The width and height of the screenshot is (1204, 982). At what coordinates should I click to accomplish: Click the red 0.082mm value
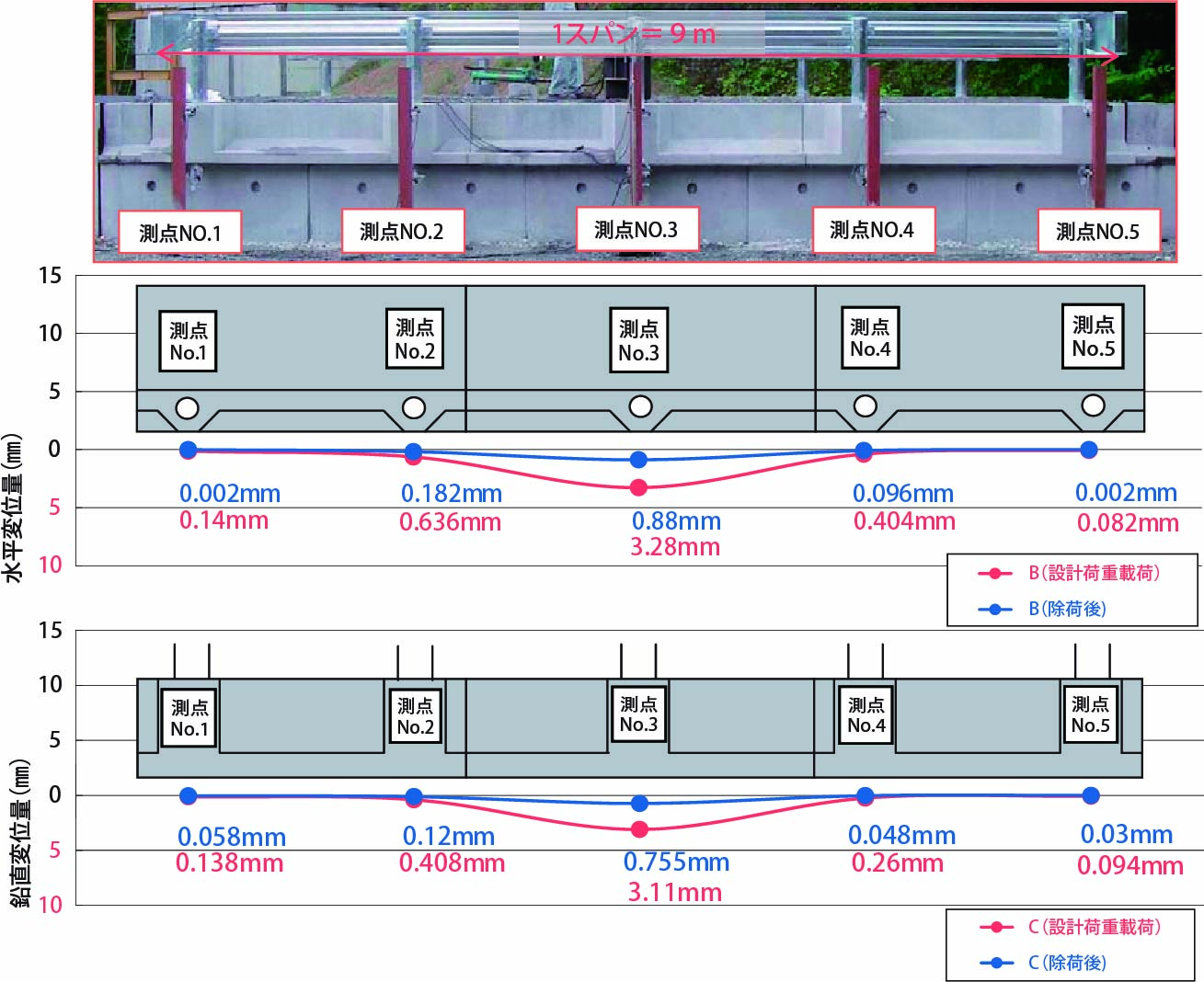[x=1128, y=523]
